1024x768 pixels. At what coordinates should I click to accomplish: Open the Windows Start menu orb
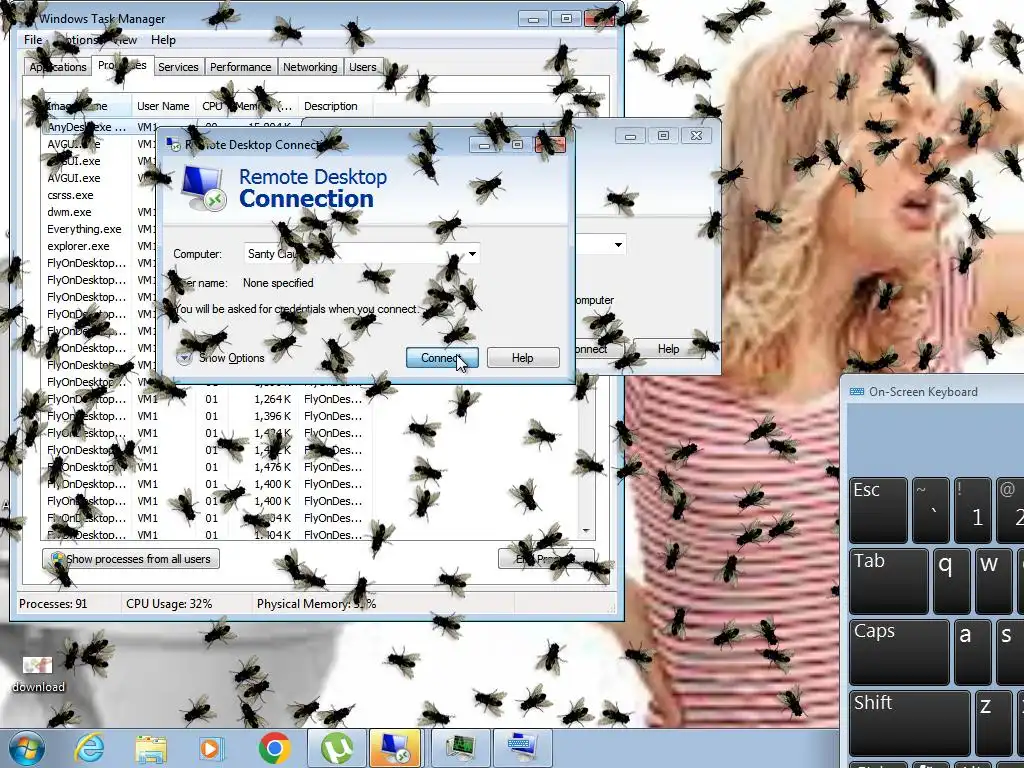coord(26,748)
